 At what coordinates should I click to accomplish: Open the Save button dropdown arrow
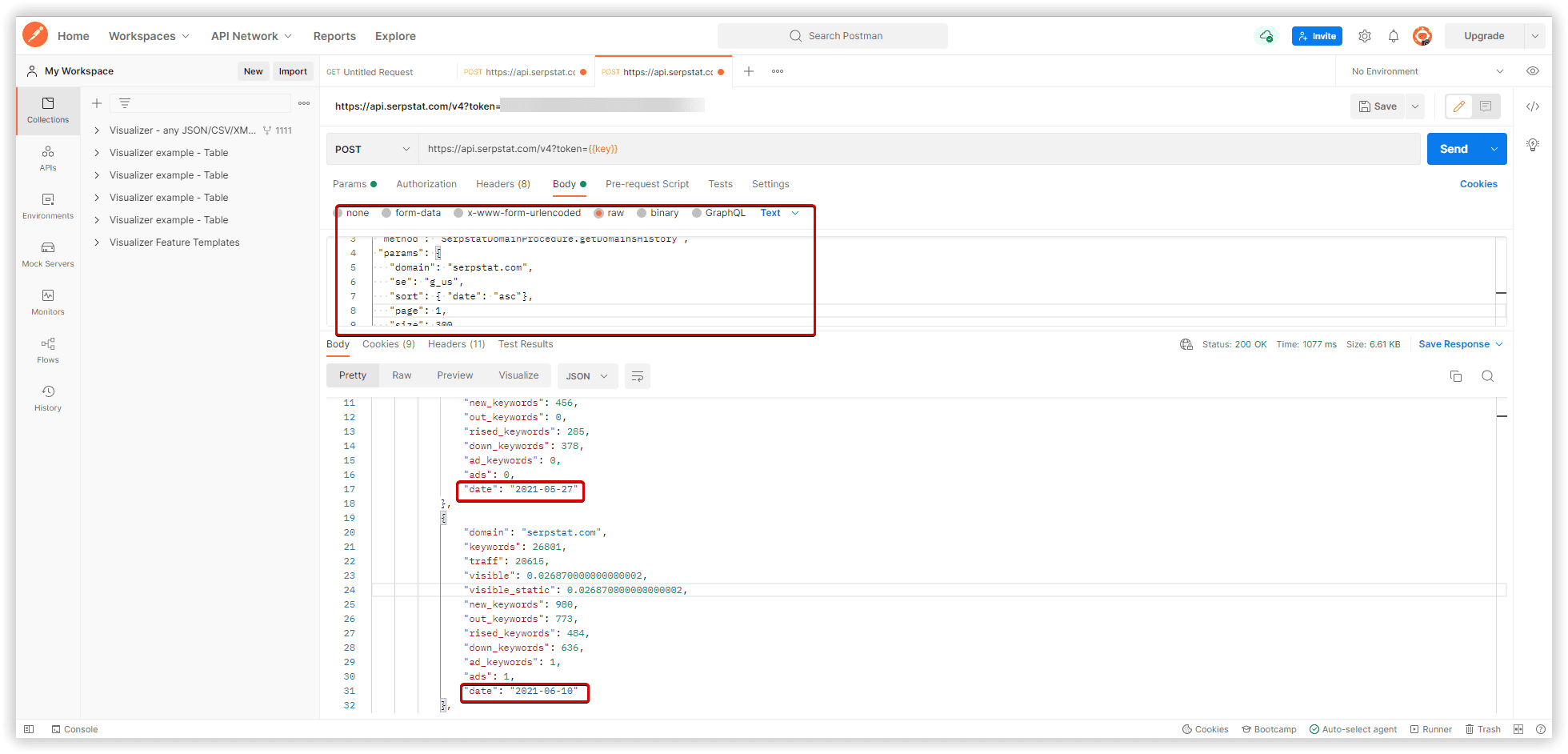(1415, 106)
